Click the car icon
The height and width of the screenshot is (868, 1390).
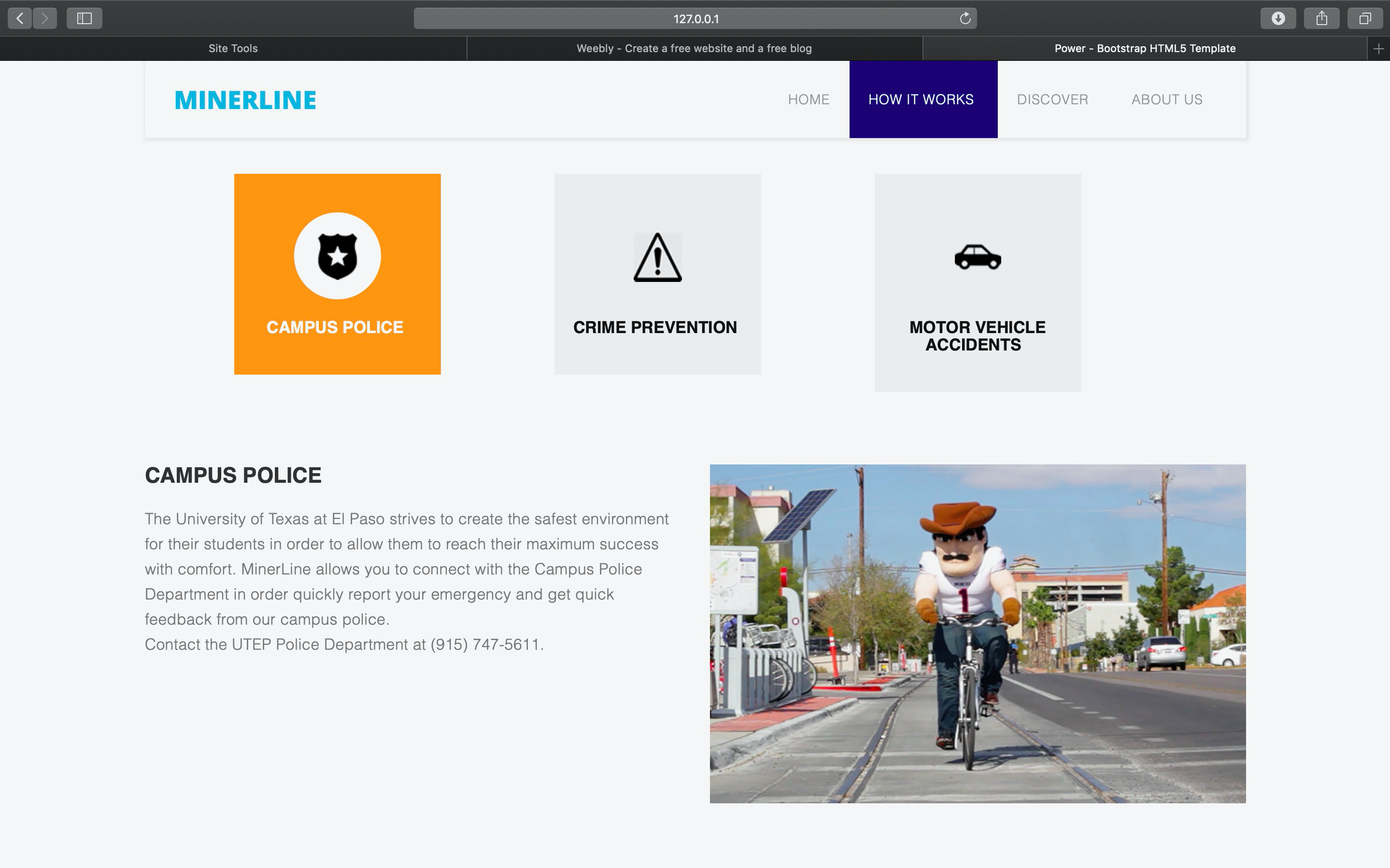tap(977, 257)
